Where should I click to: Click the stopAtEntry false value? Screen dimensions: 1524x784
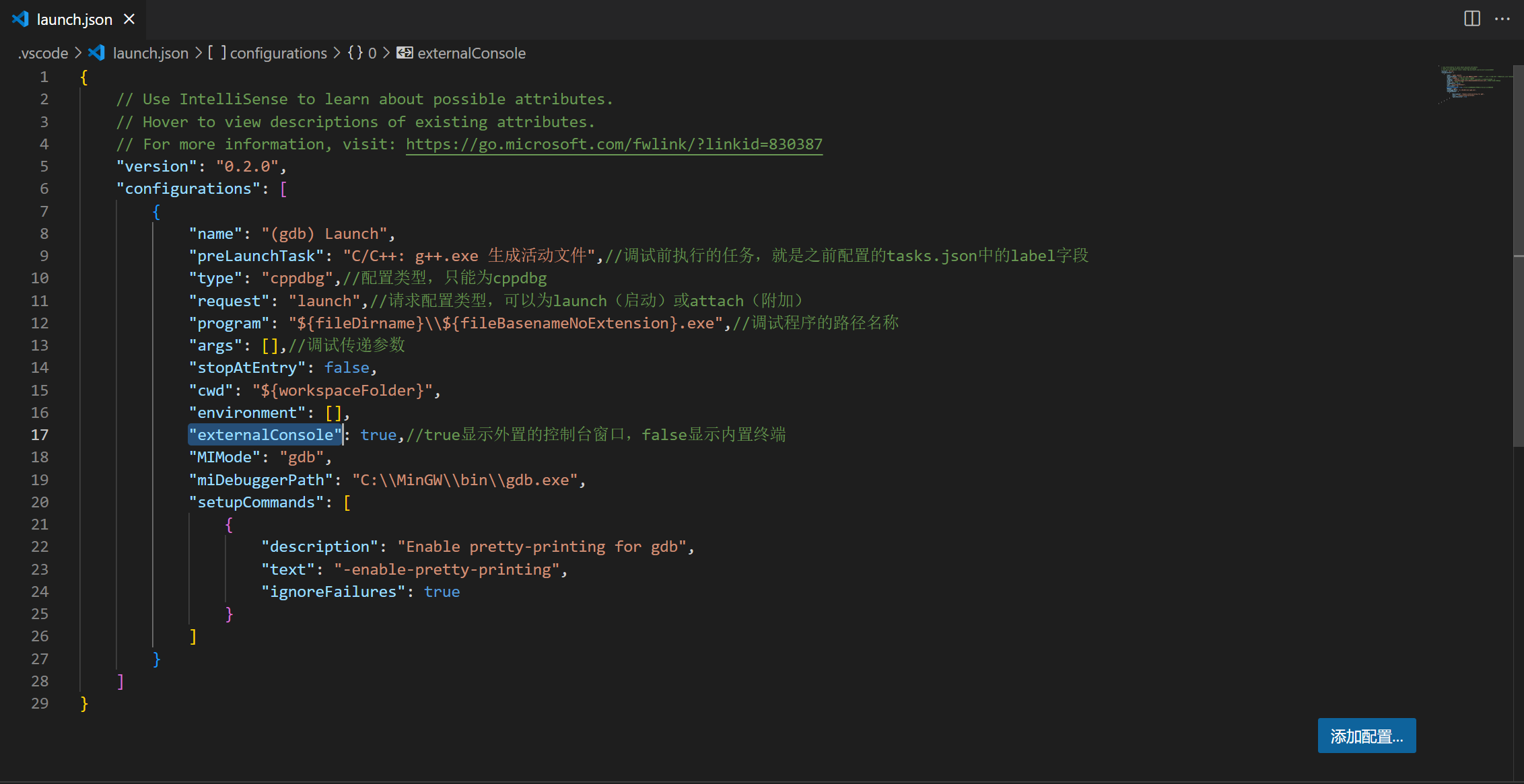(x=347, y=367)
